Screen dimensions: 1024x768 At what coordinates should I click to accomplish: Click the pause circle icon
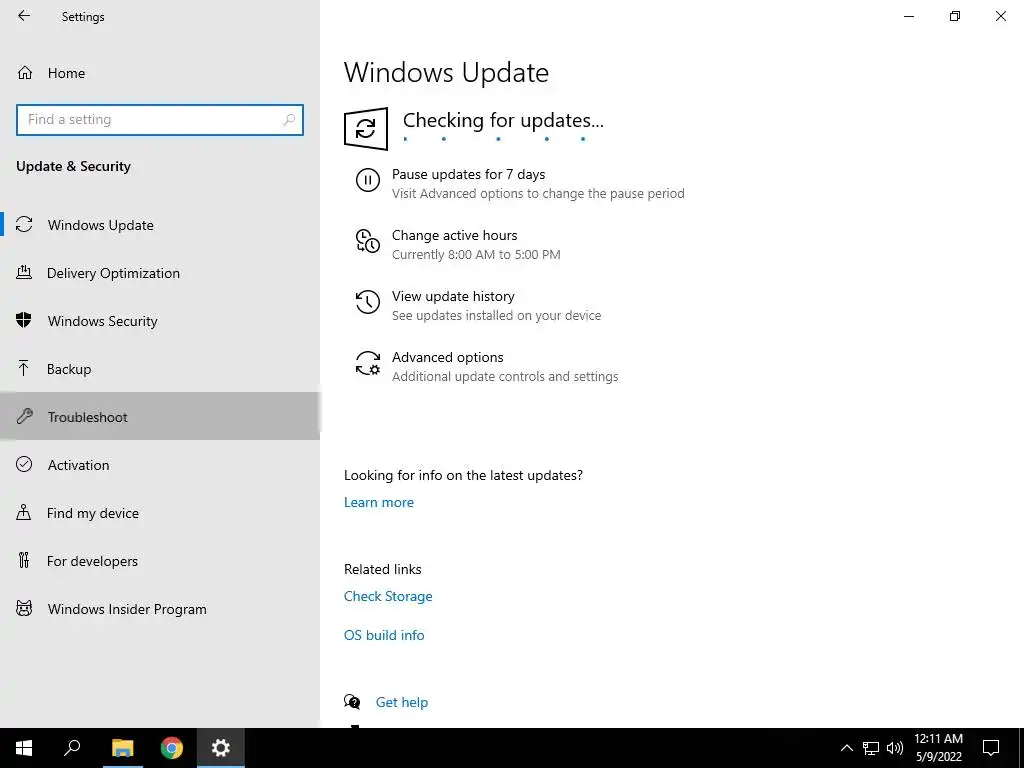tap(368, 180)
